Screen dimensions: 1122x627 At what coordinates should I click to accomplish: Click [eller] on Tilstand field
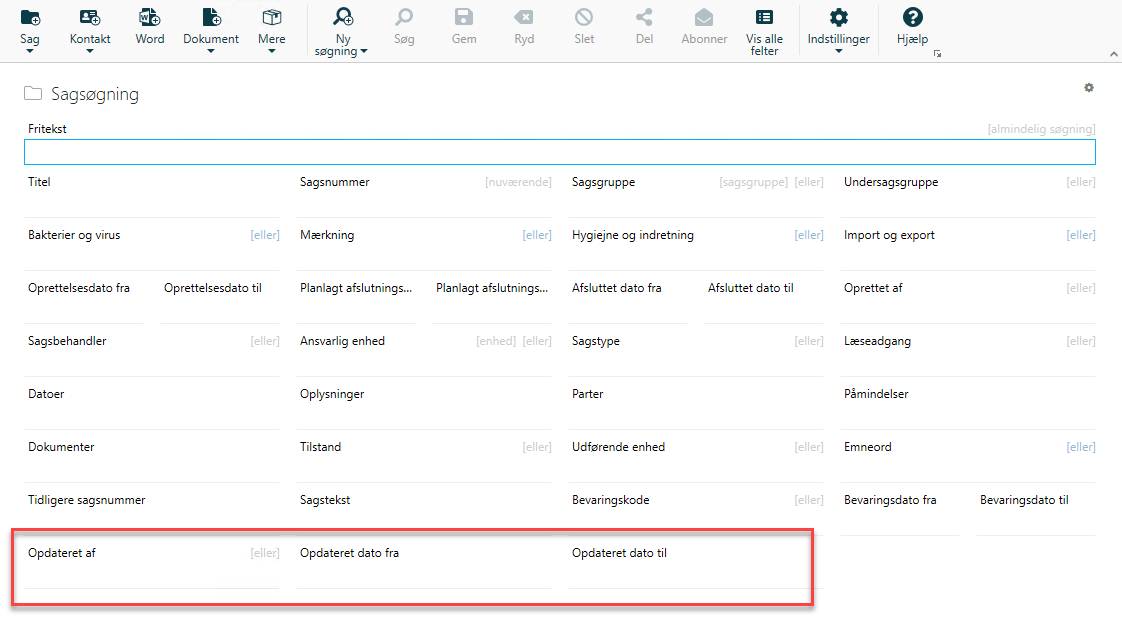[537, 447]
